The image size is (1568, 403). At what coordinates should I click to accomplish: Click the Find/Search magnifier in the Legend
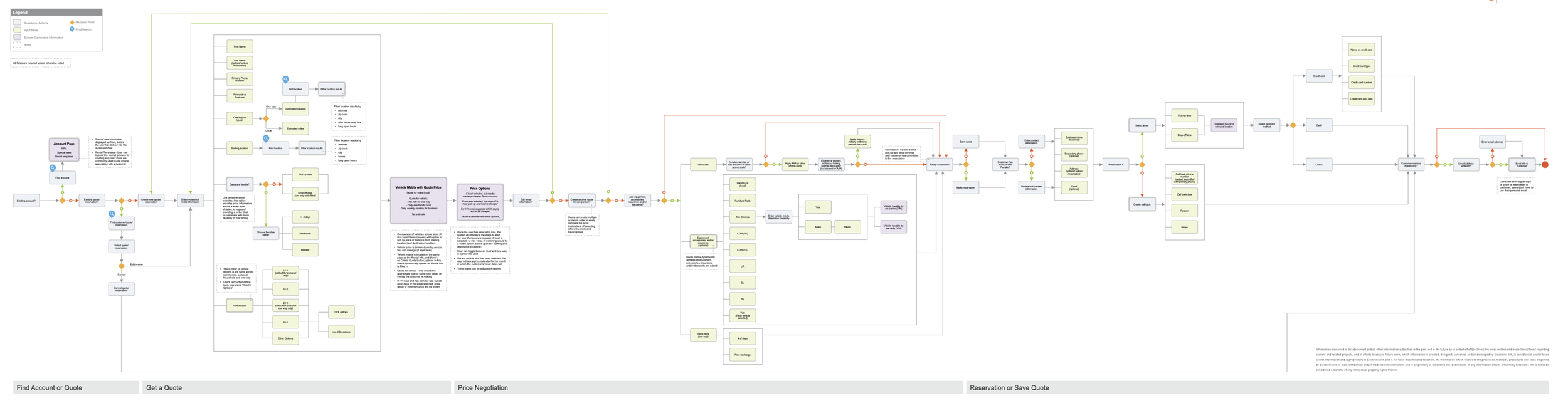[72, 29]
